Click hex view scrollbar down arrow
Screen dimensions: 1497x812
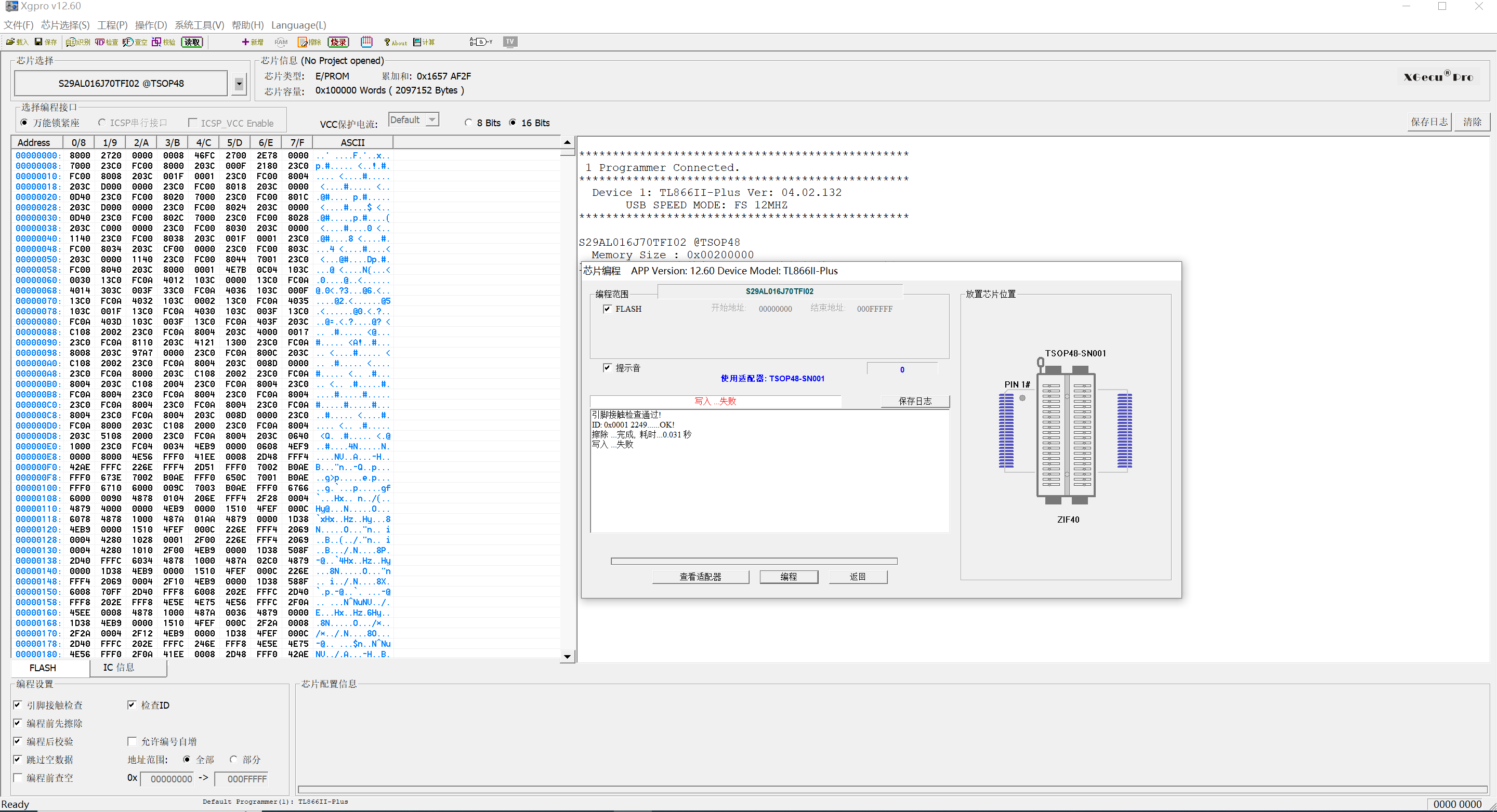coord(567,656)
